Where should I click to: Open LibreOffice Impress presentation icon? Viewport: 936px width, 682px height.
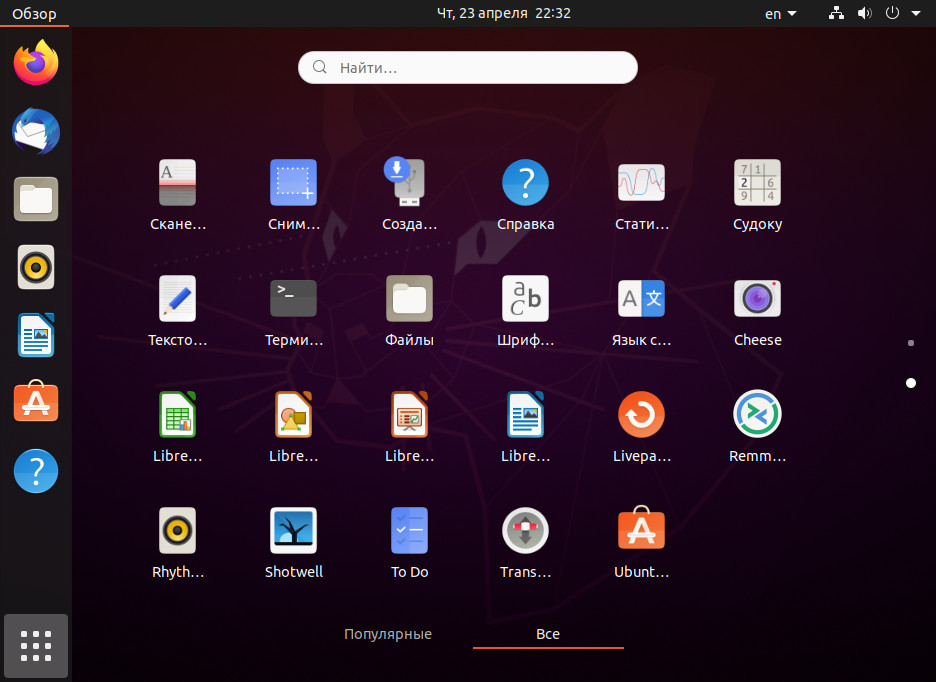pyautogui.click(x=409, y=414)
